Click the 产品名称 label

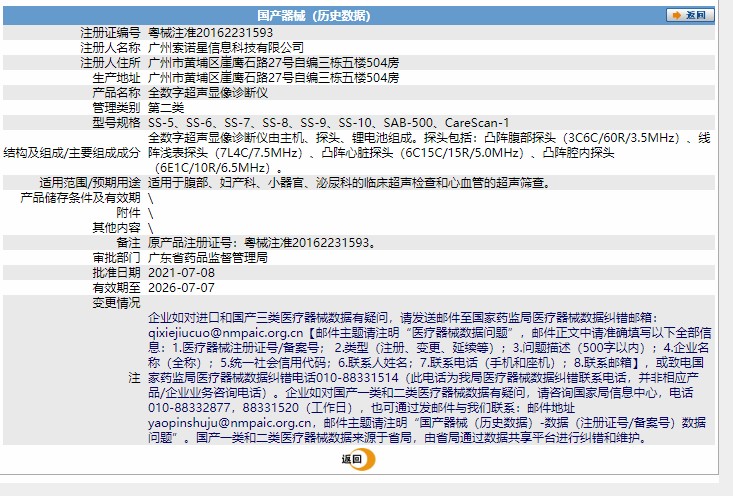[x=116, y=93]
